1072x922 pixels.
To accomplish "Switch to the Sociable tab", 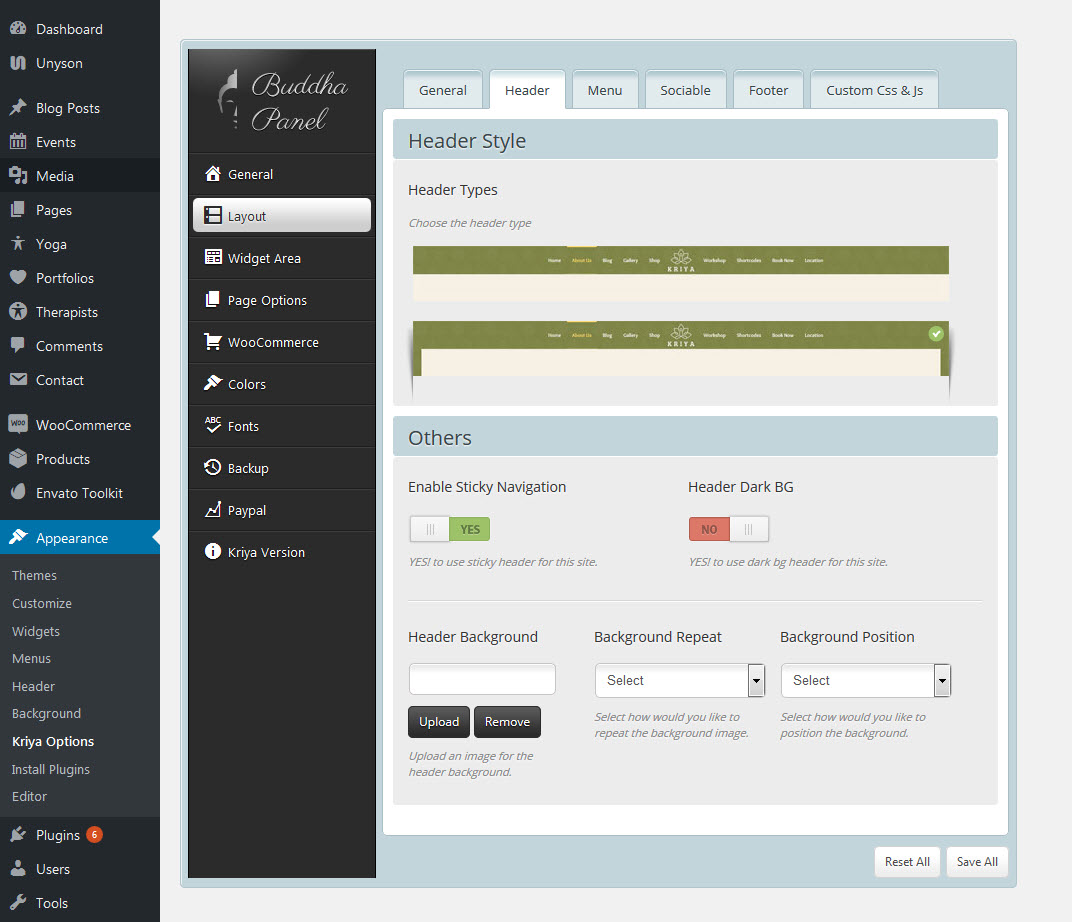I will click(x=685, y=89).
